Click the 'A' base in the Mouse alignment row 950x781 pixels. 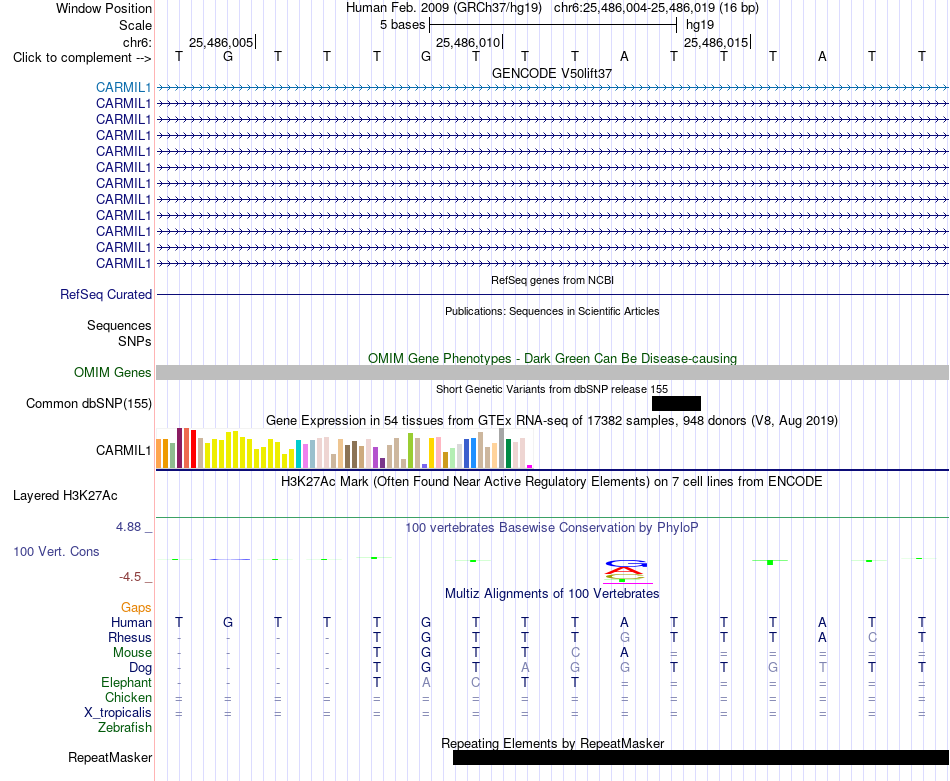624,653
